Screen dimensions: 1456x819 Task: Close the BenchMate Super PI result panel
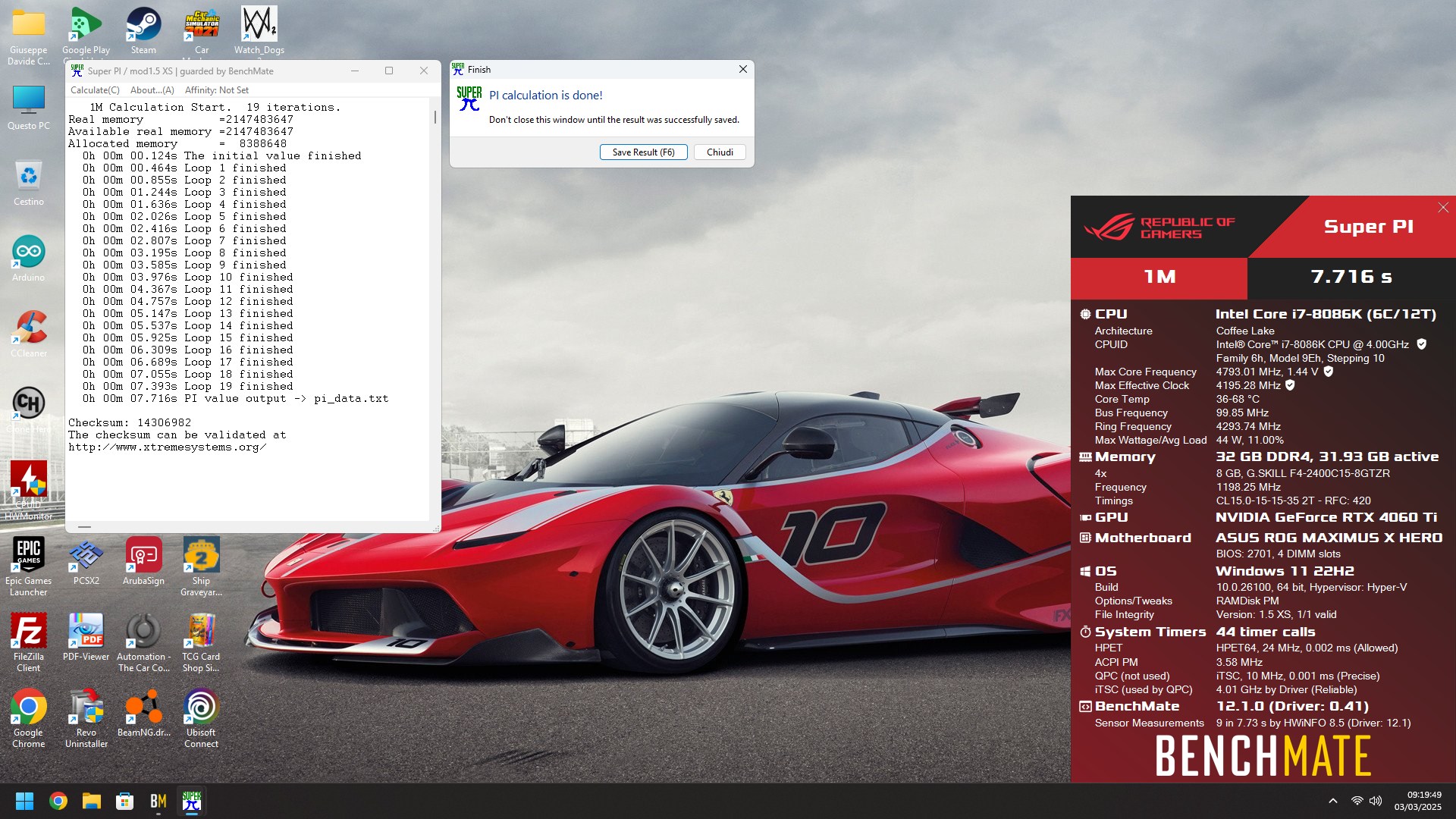(1443, 207)
